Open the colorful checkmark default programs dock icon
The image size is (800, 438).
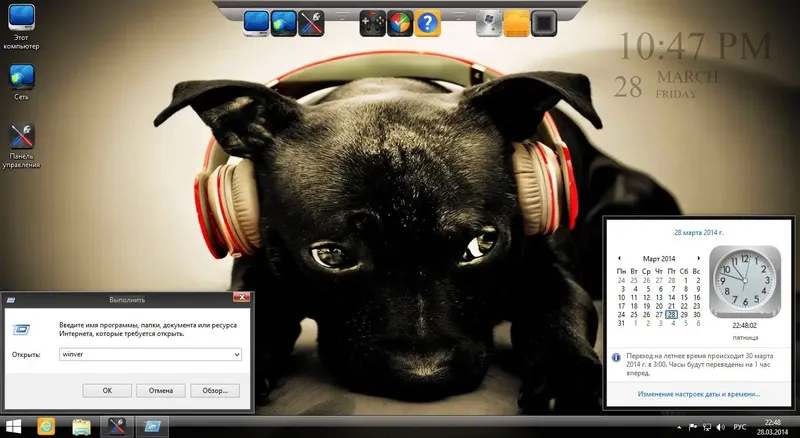[x=400, y=23]
